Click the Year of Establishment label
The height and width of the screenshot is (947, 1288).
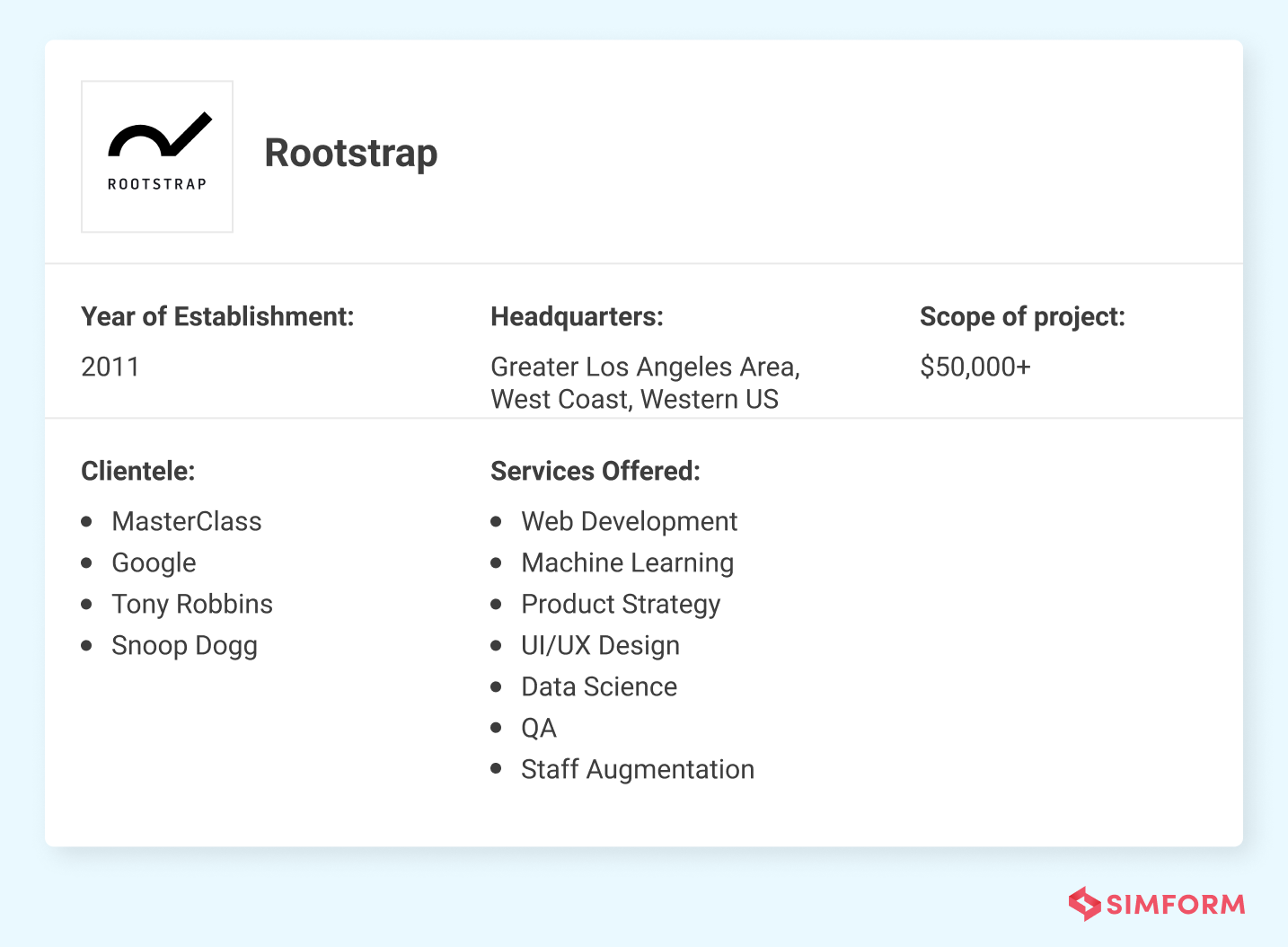217,316
